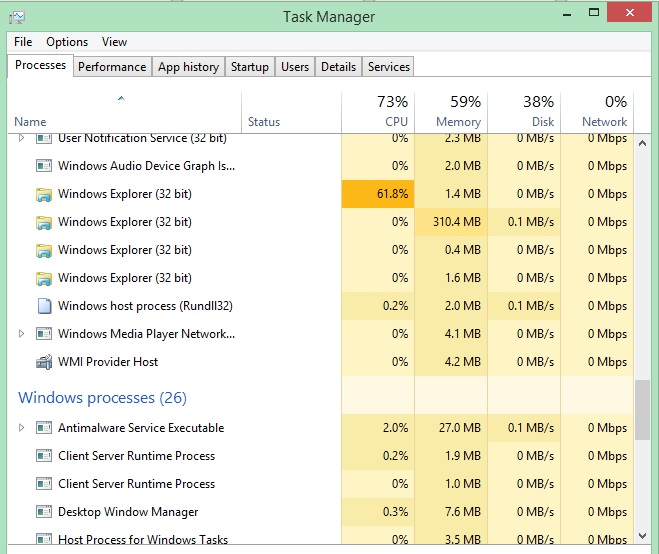This screenshot has height=554, width=659.
Task: Switch to the Services tab
Action: point(388,67)
